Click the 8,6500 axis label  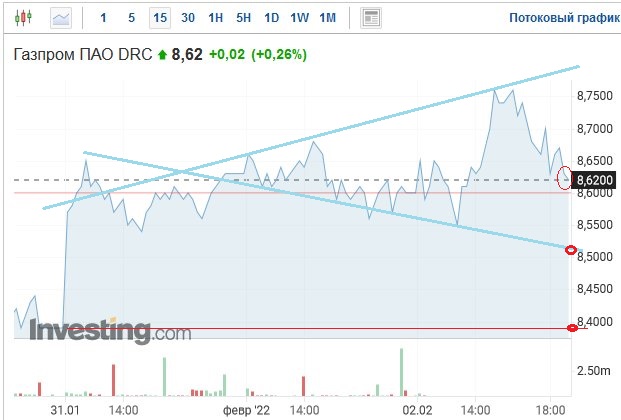[595, 161]
